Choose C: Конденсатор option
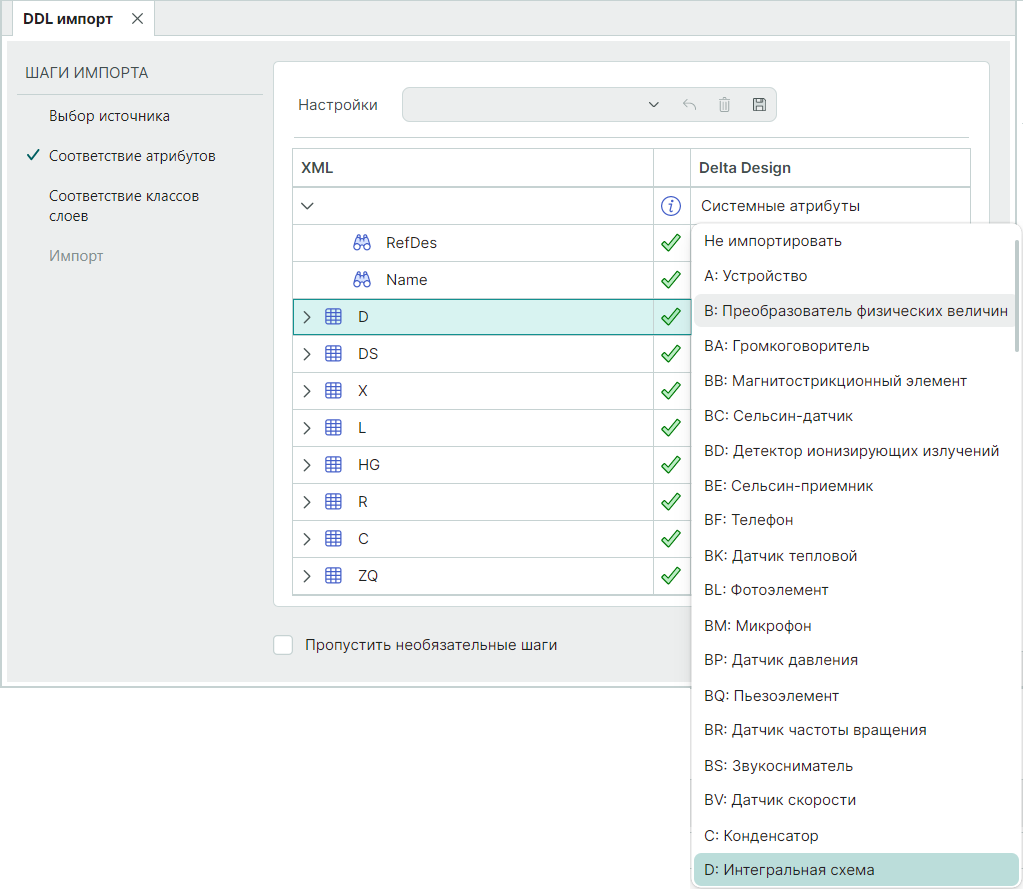This screenshot has height=889, width=1023. (761, 835)
